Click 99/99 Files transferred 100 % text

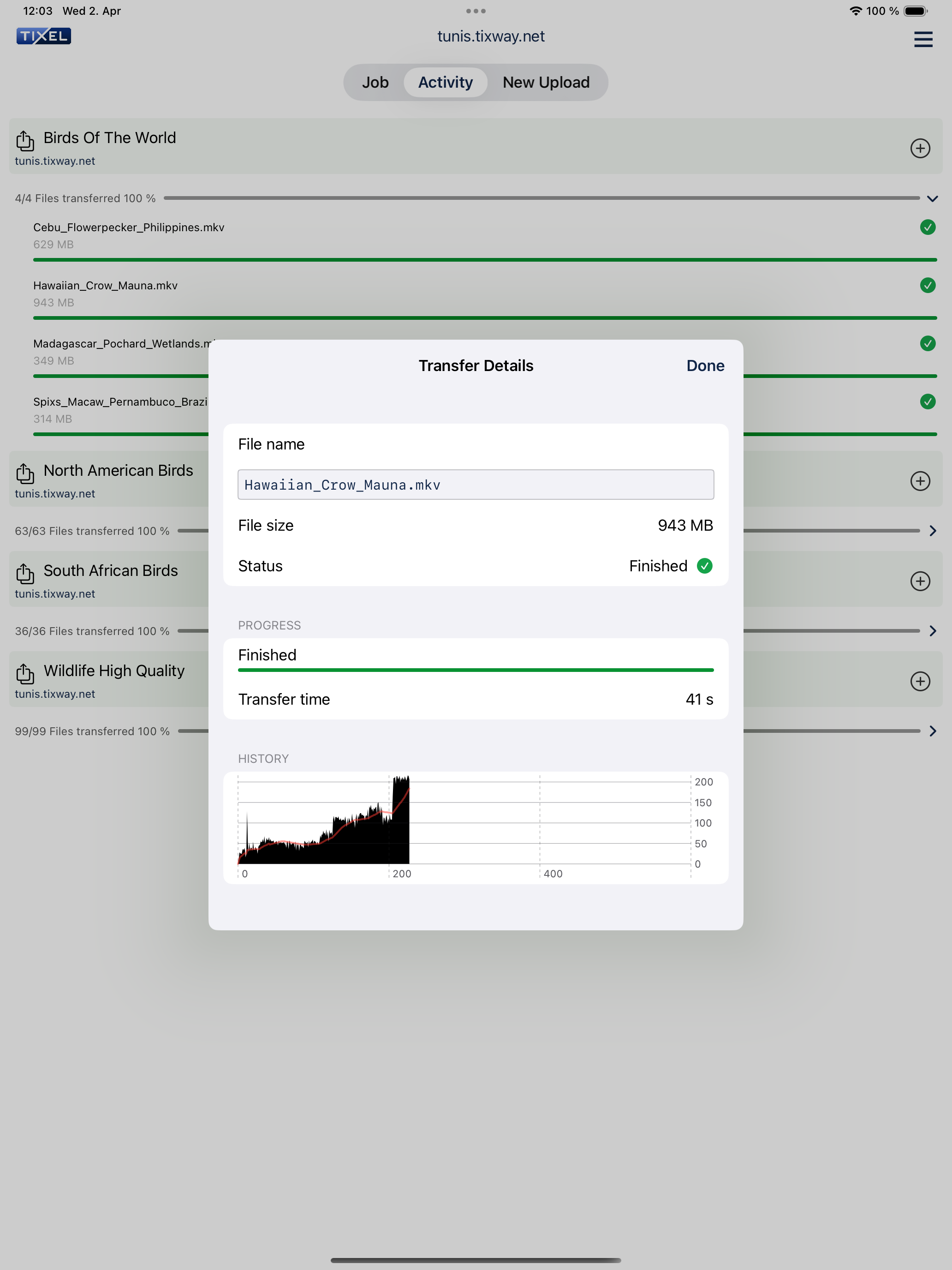click(x=92, y=731)
